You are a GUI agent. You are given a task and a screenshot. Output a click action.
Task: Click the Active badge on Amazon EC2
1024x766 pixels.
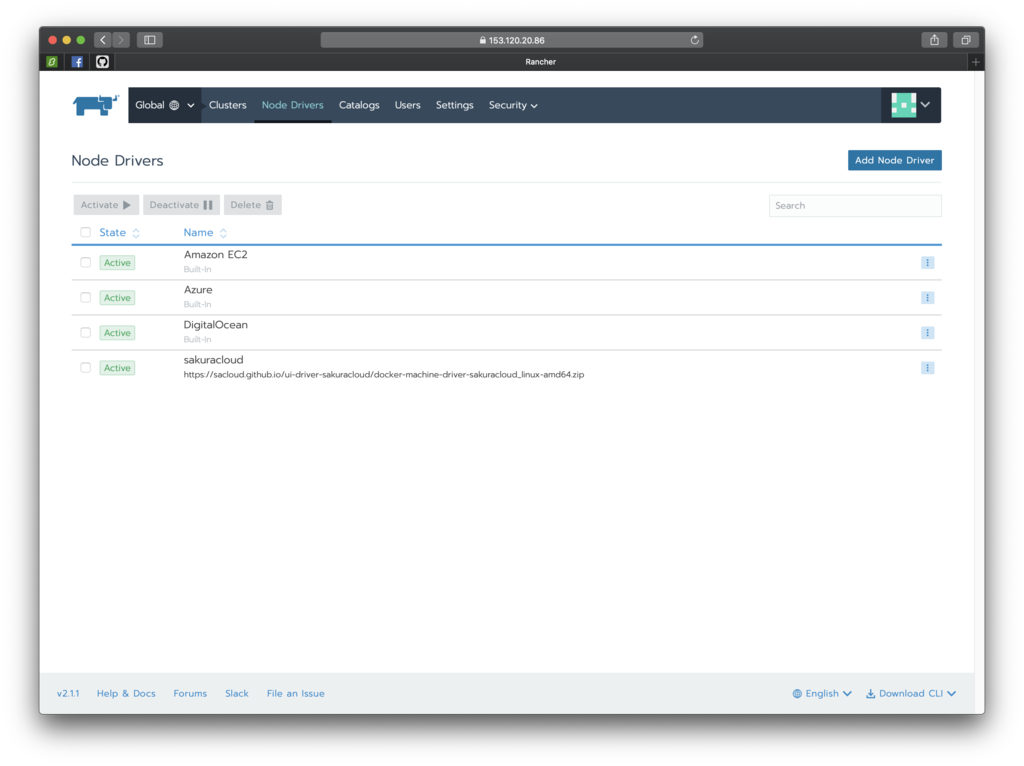(118, 263)
